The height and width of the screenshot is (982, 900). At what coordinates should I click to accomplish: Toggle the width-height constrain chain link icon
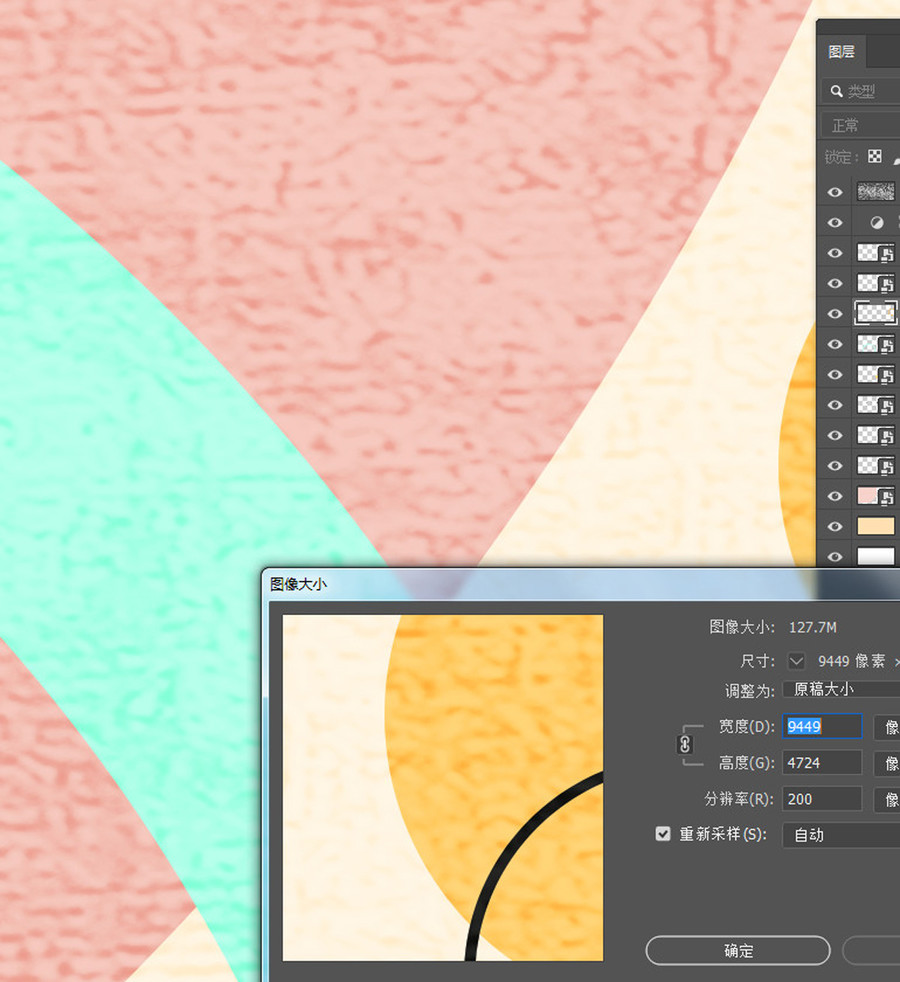[x=685, y=745]
